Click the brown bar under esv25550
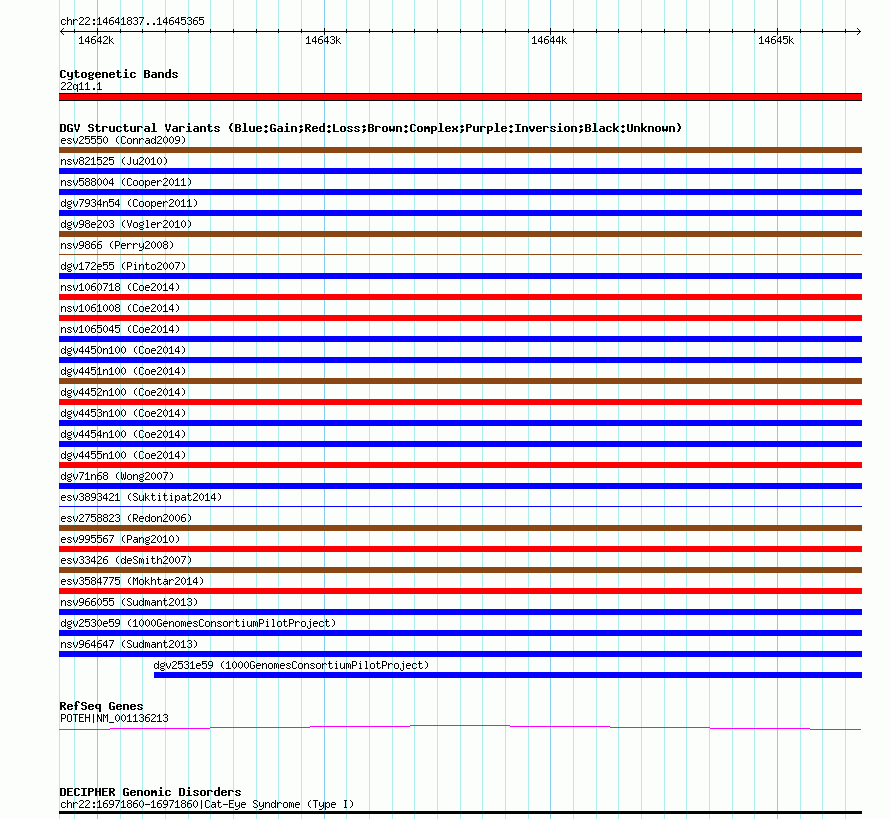890x819 pixels. click(460, 150)
